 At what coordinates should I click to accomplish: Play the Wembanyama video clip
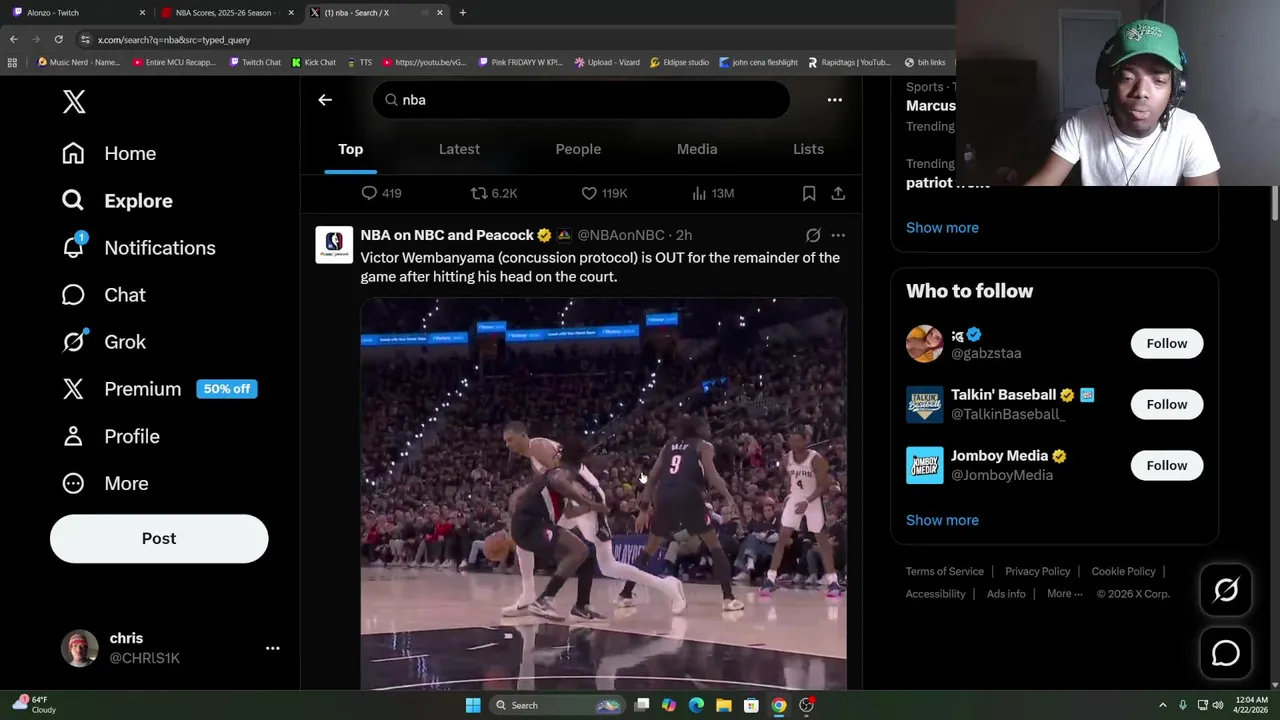[x=603, y=493]
